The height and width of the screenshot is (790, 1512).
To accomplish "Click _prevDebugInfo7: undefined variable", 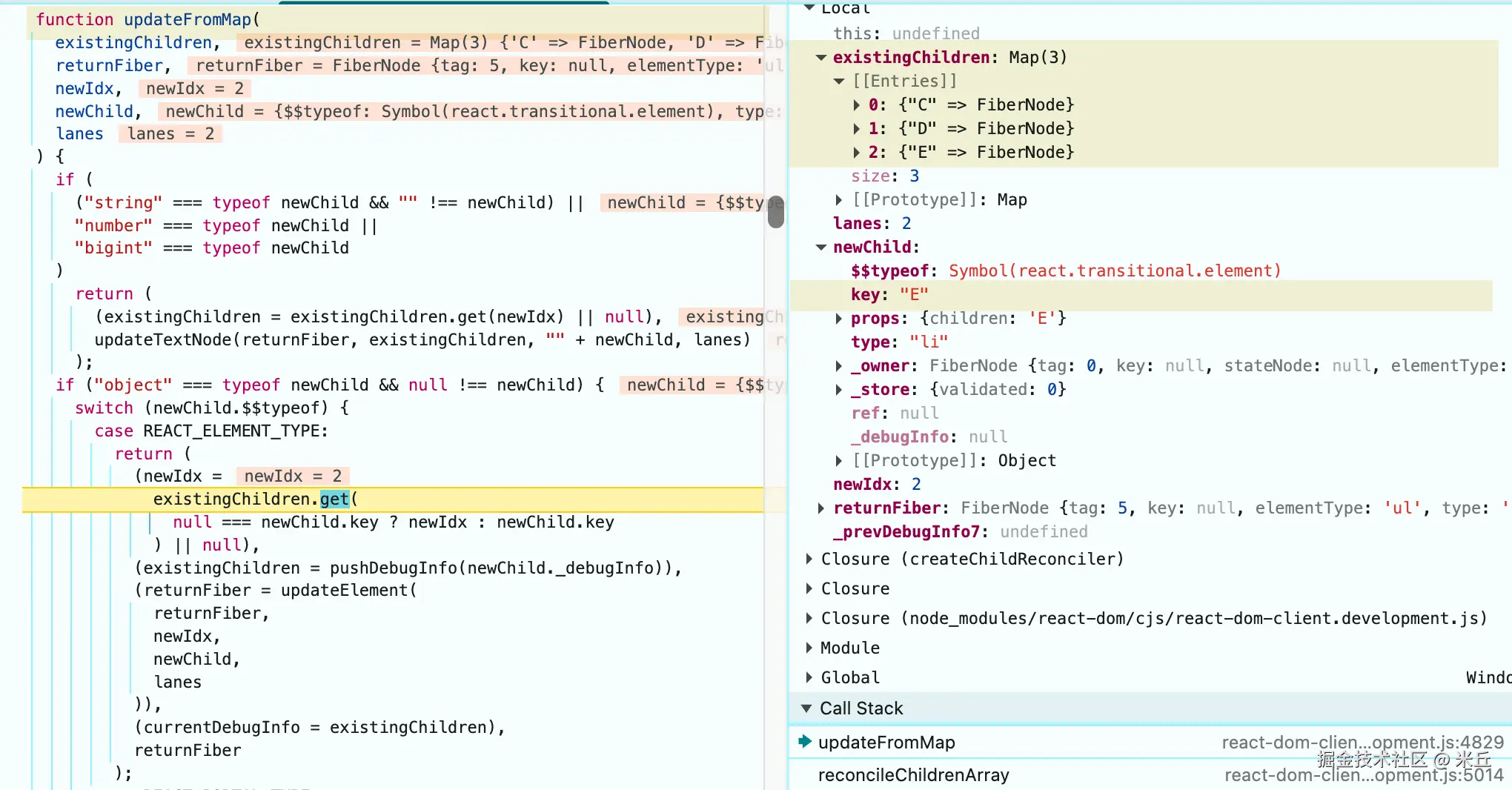I will click(x=961, y=532).
